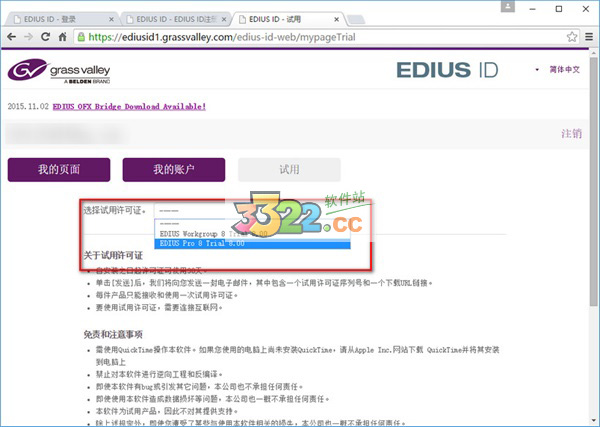Image resolution: width=600 pixels, height=427 pixels.
Task: Open EDIUS OFX Bridge Download Available link
Action: [x=129, y=106]
